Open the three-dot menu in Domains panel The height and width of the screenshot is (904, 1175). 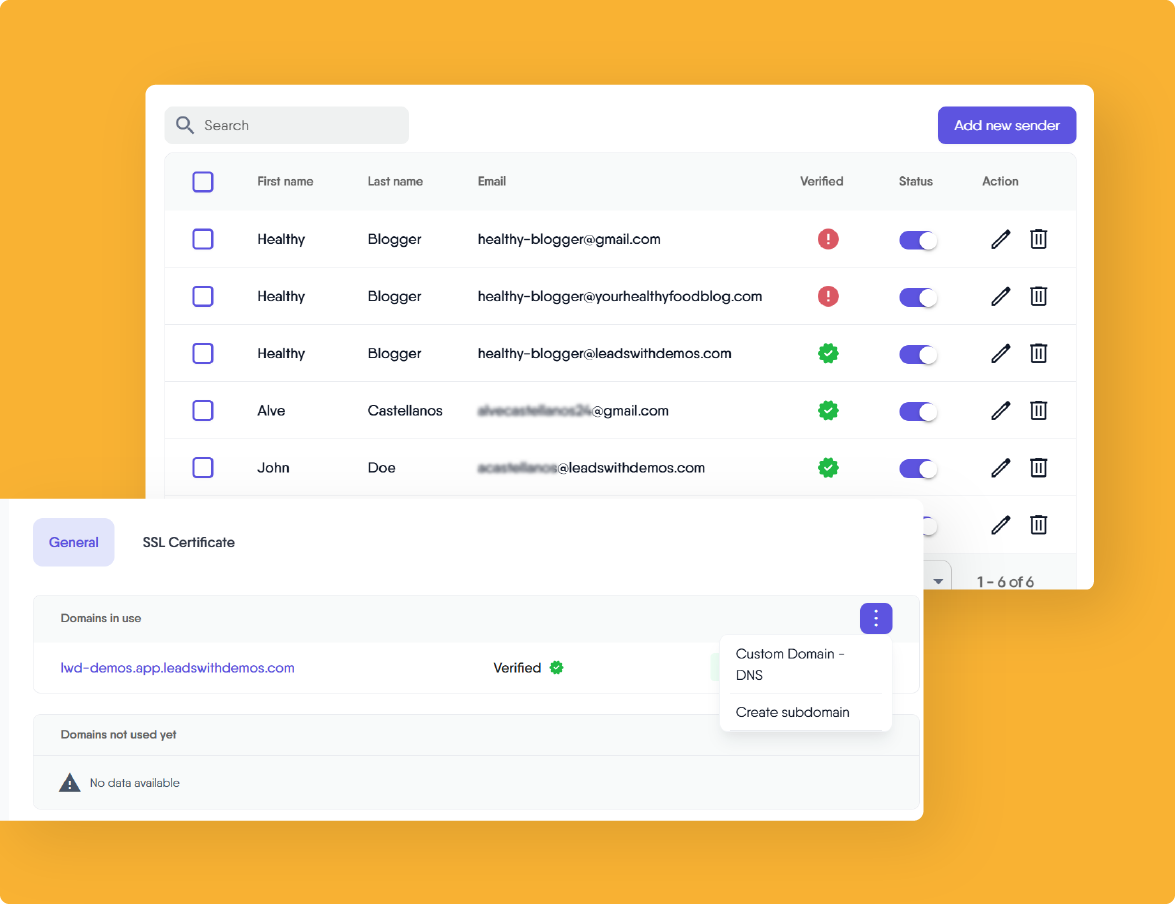pos(876,618)
